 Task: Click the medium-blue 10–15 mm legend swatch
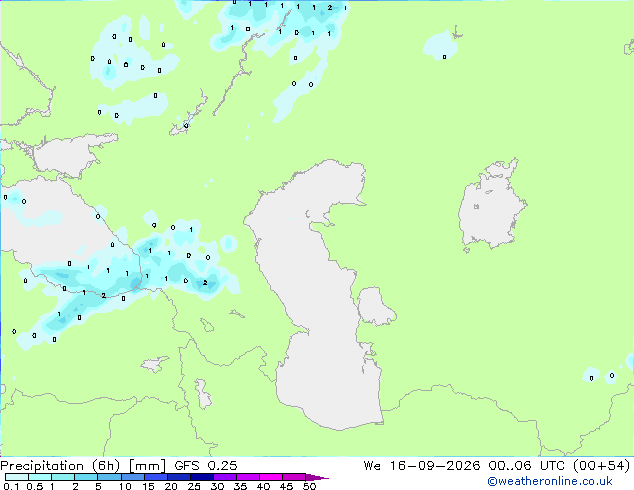[x=132, y=477]
